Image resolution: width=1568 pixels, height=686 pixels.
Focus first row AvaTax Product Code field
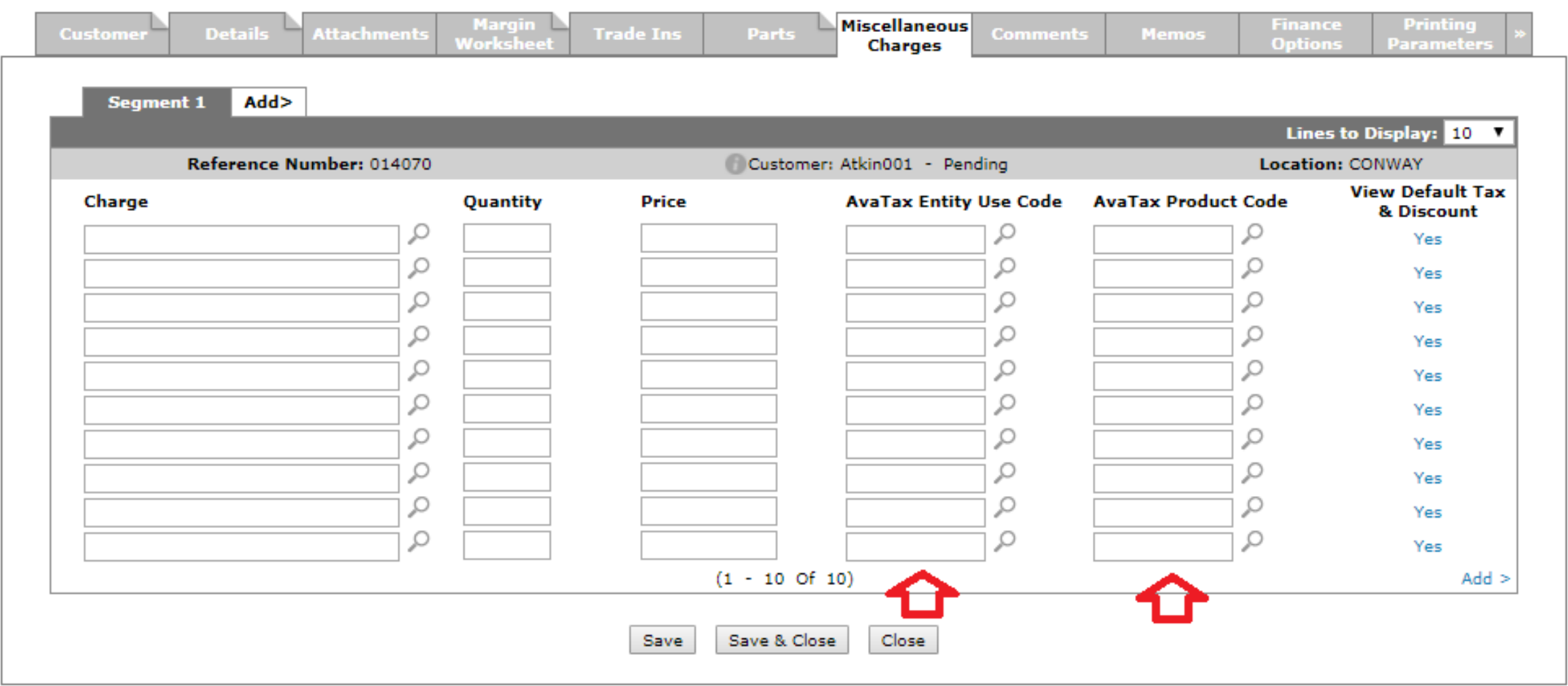(1163, 239)
